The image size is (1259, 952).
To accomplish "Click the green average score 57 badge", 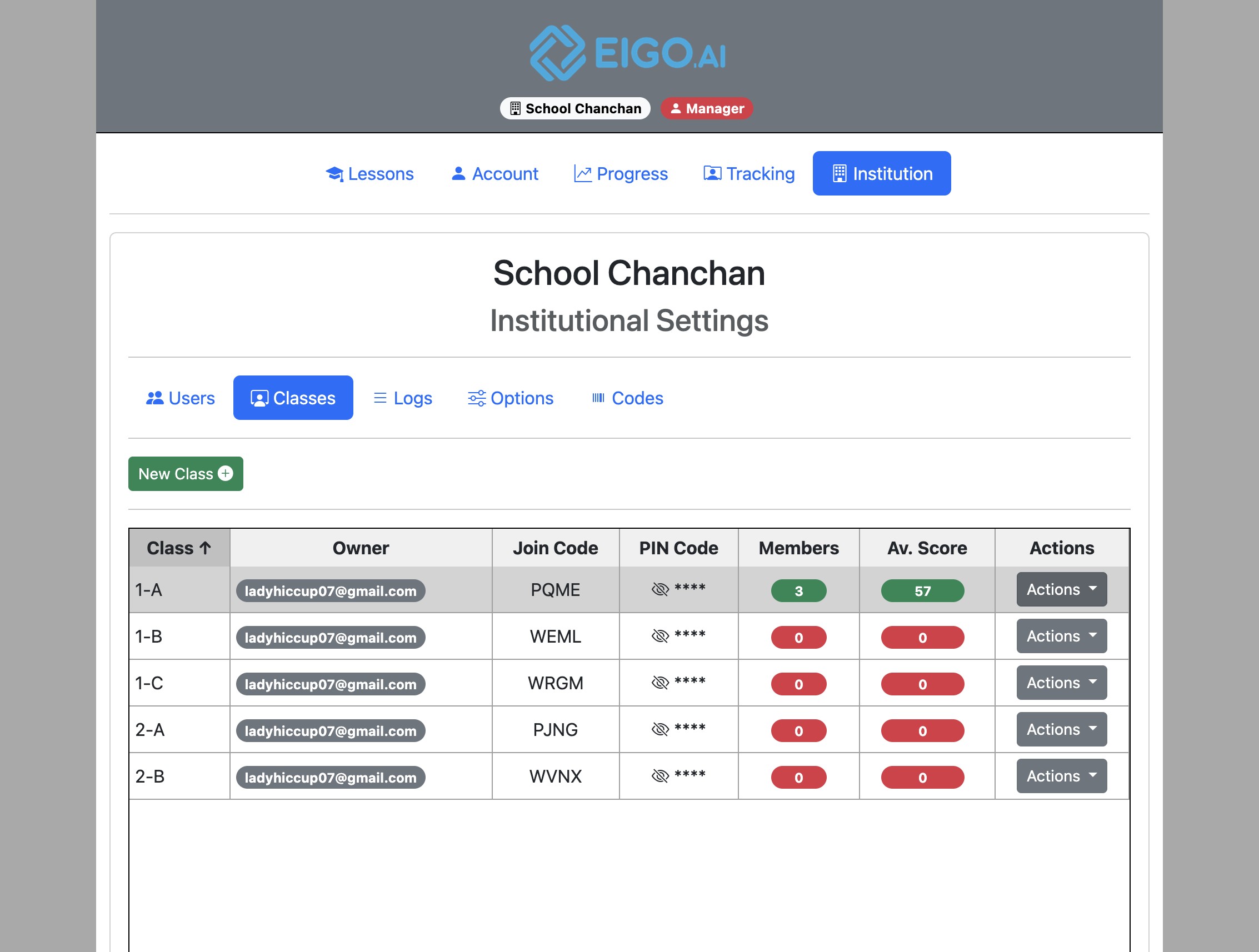I will (x=923, y=590).
